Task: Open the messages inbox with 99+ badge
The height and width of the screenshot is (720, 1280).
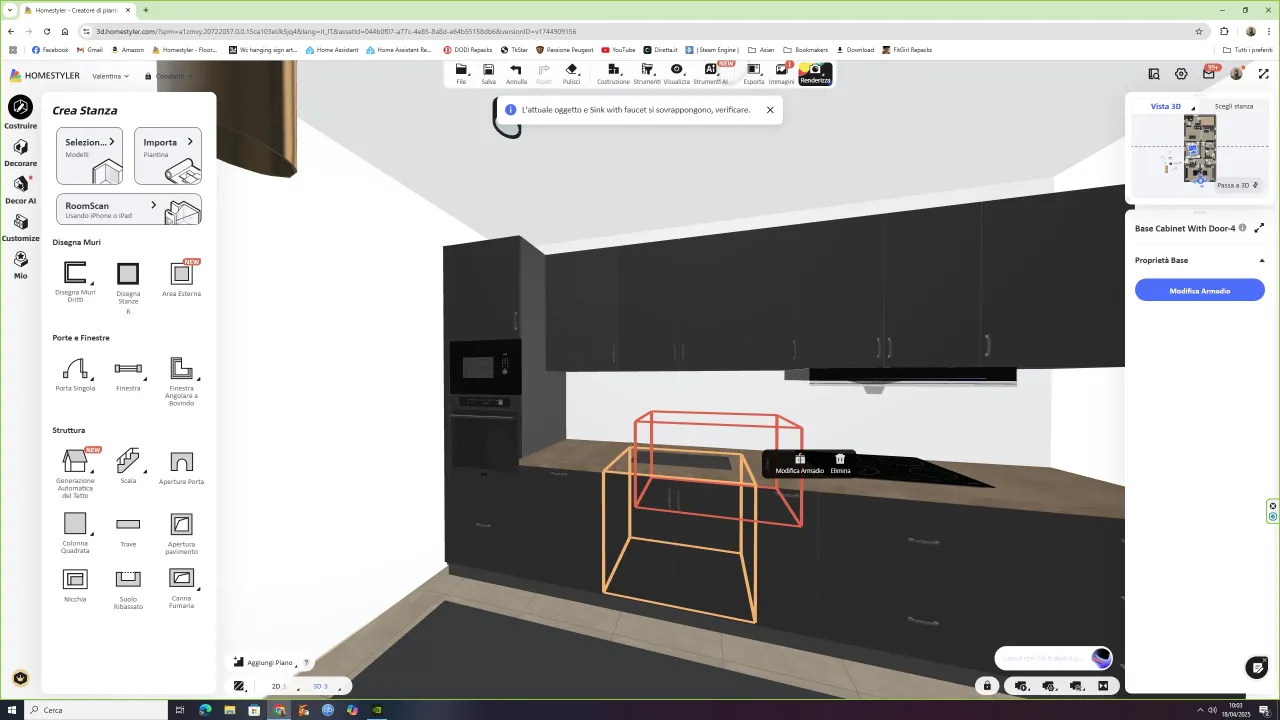Action: (1209, 73)
